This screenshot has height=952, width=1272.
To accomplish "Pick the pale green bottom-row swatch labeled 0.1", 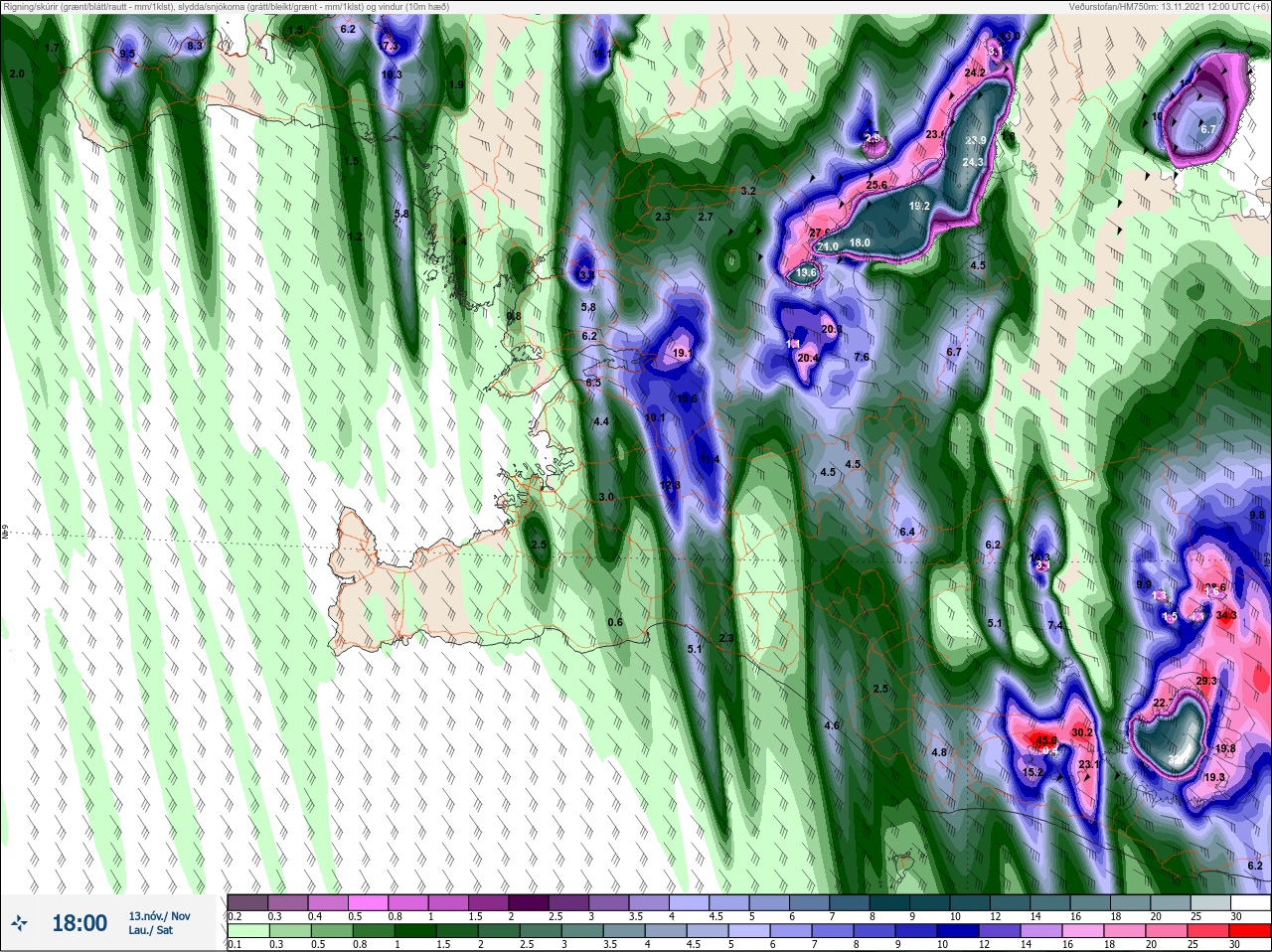I will coord(247,931).
